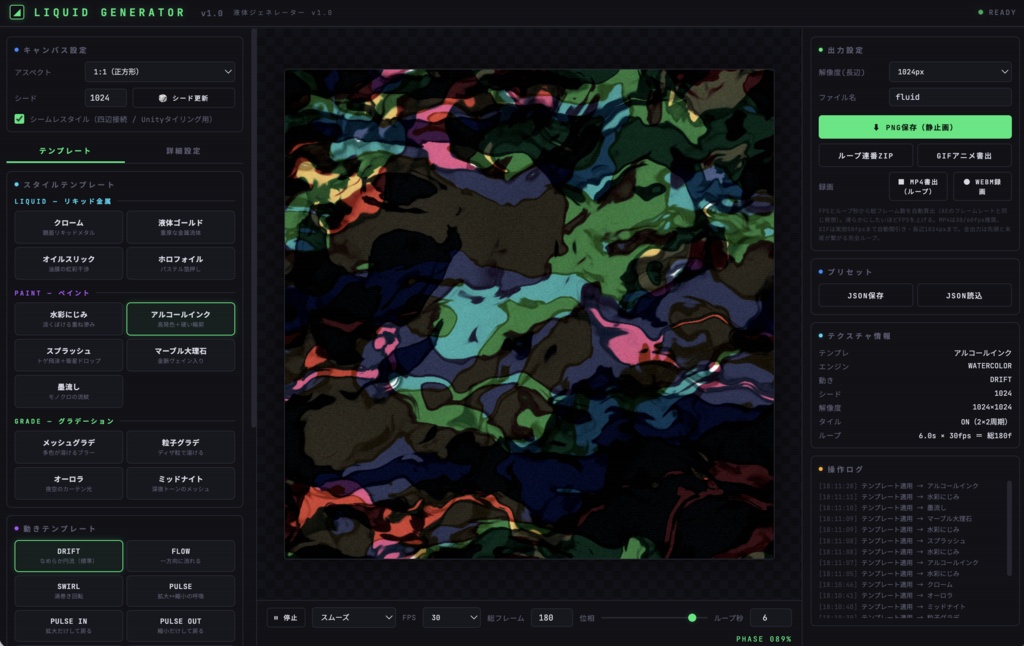Click the dice icon on シード更新
The width and height of the screenshot is (1024, 646).
coord(163,98)
